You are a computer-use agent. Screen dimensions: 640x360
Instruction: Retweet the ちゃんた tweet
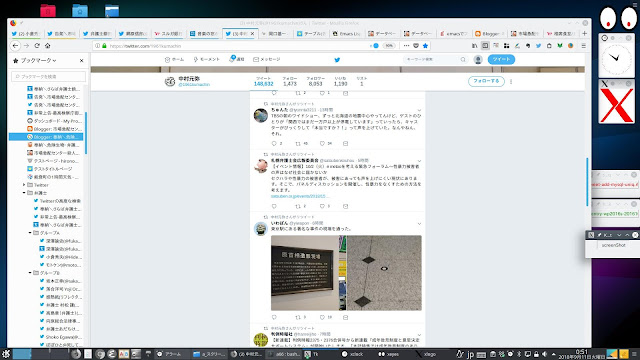tap(298, 143)
